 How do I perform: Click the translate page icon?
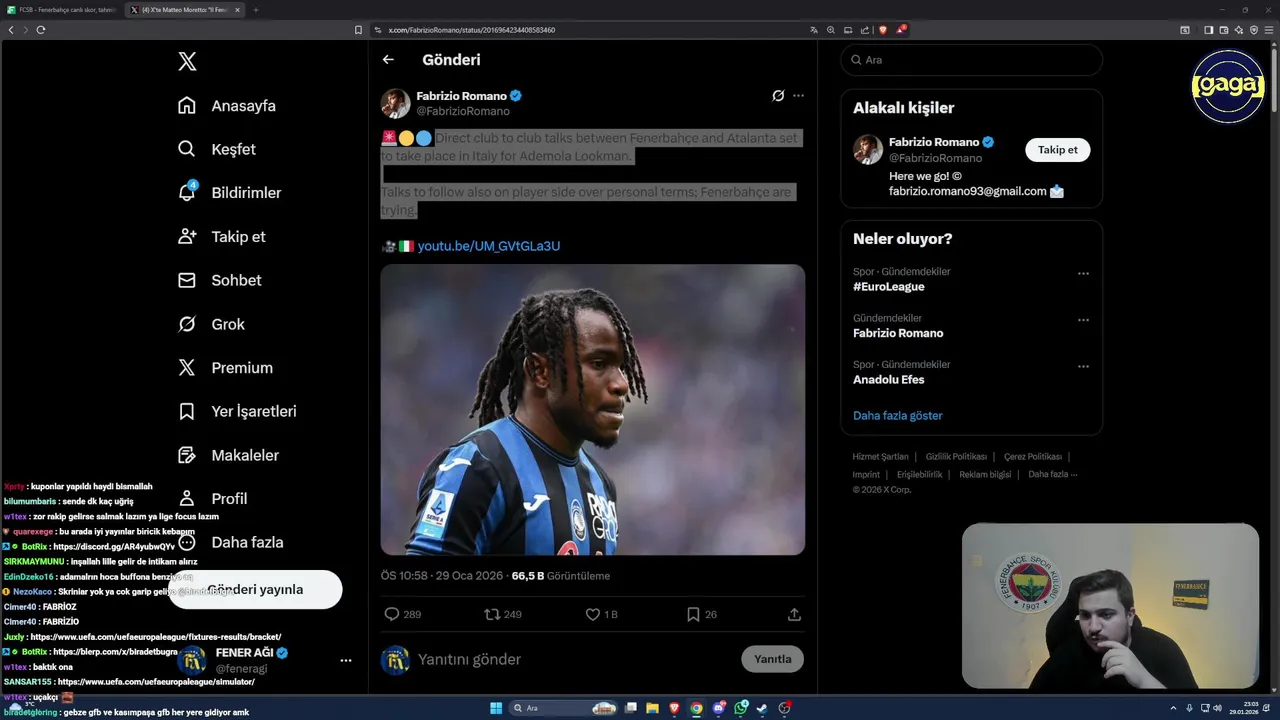click(x=814, y=30)
